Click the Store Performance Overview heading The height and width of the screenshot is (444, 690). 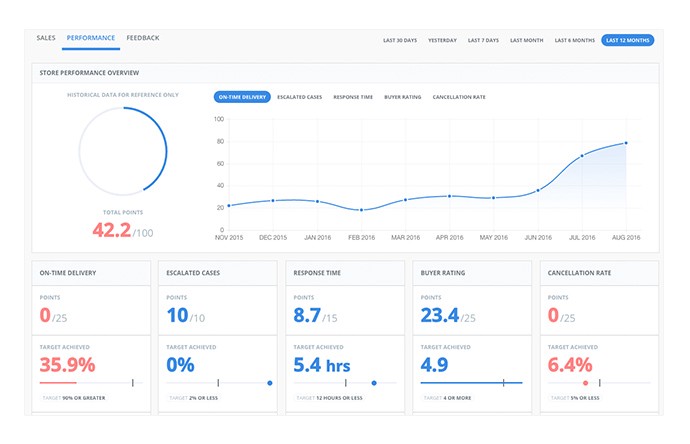[89, 73]
